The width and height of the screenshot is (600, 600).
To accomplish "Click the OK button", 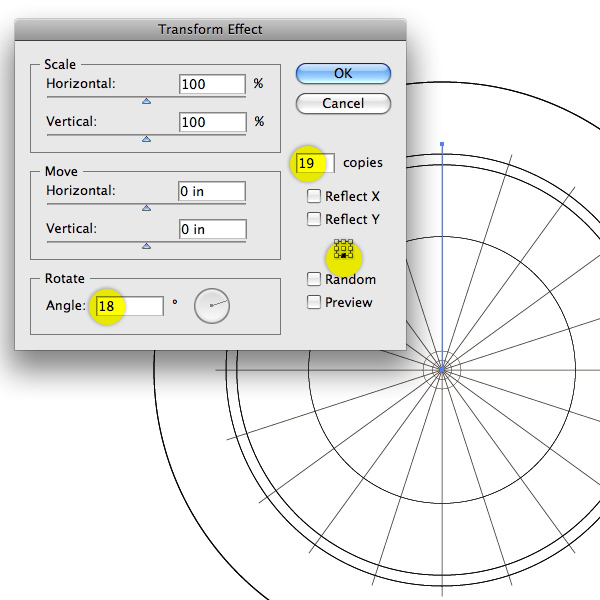I will [343, 73].
